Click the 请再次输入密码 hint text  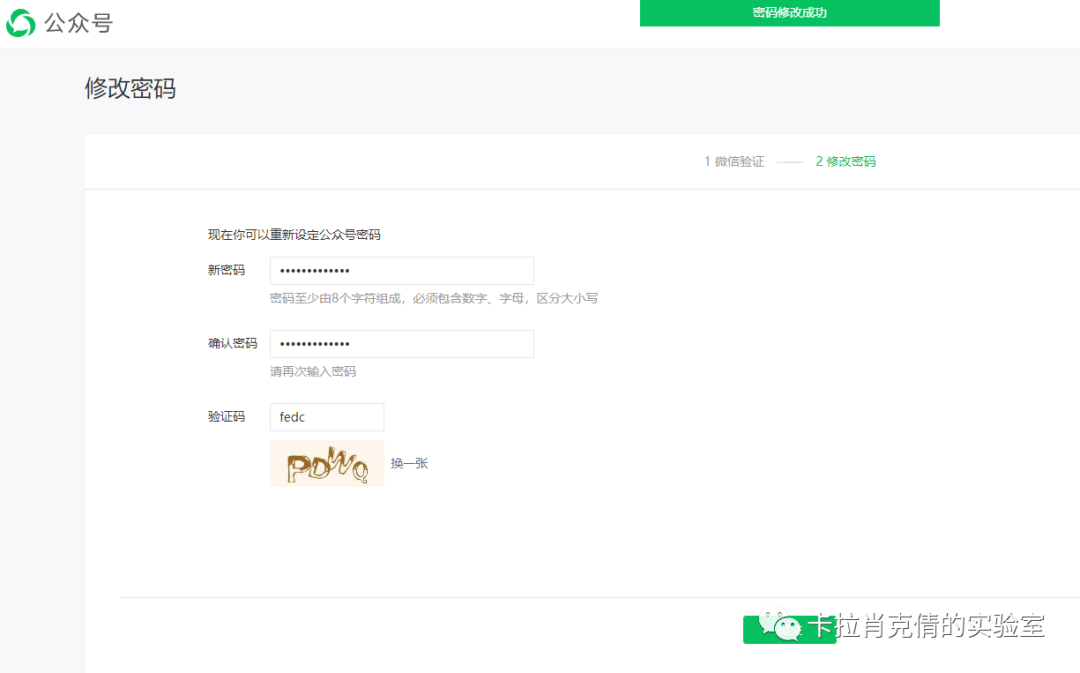[x=310, y=371]
